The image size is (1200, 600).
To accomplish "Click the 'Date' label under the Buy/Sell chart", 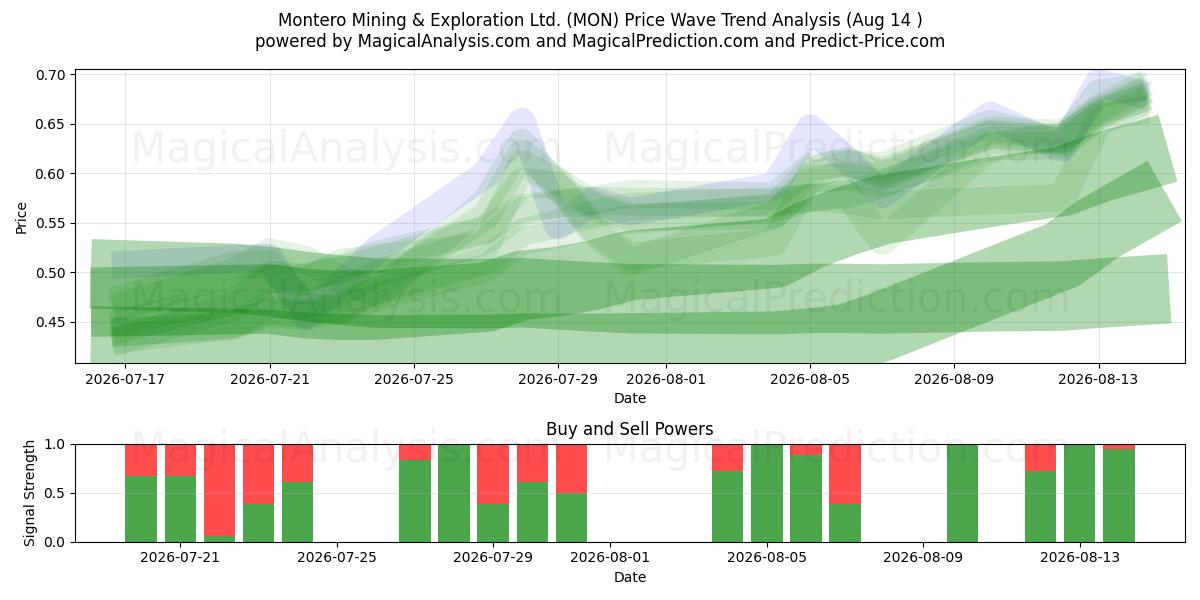I will click(630, 577).
